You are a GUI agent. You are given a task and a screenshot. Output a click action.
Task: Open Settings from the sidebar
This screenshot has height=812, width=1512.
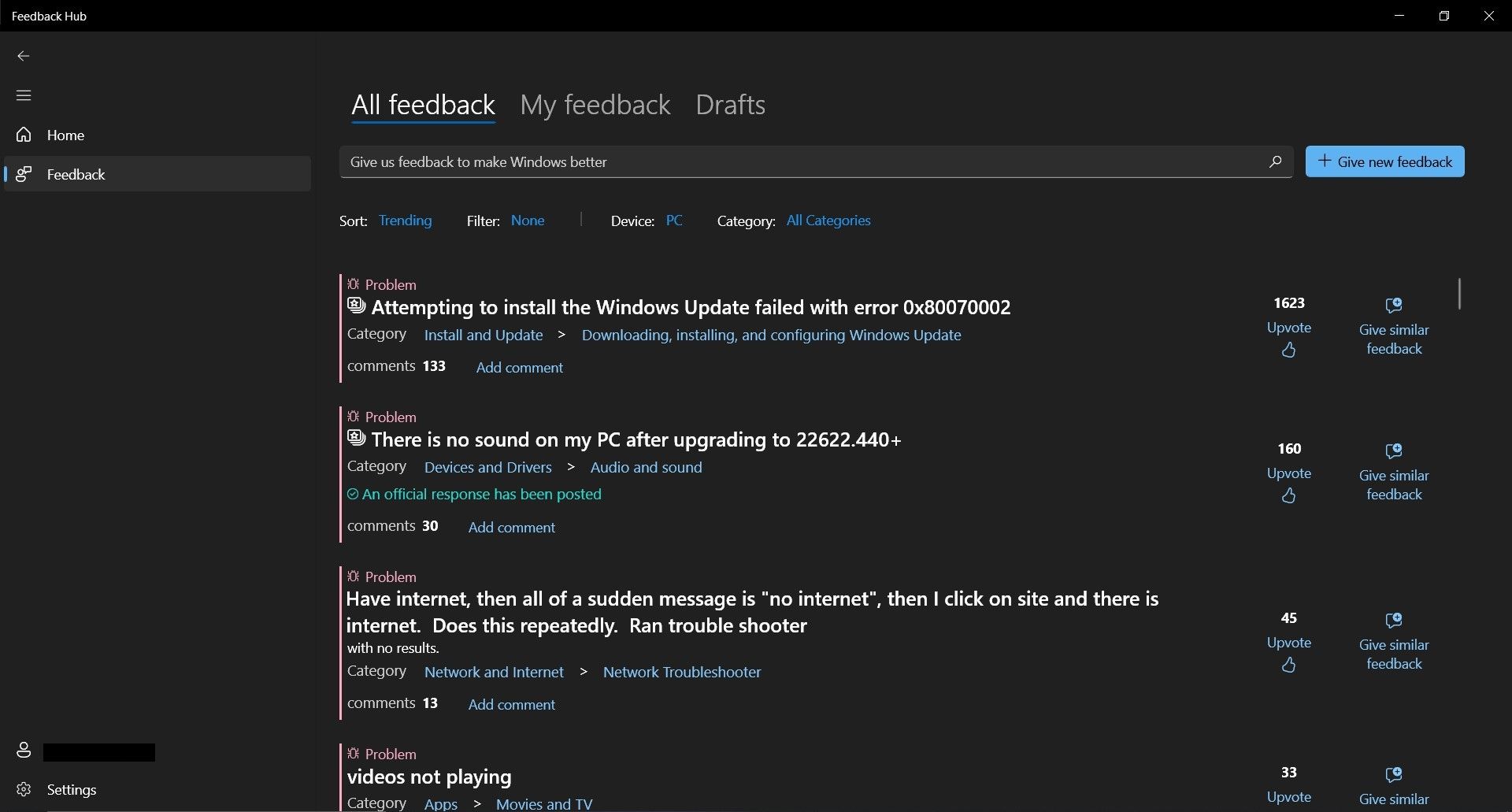click(x=71, y=789)
